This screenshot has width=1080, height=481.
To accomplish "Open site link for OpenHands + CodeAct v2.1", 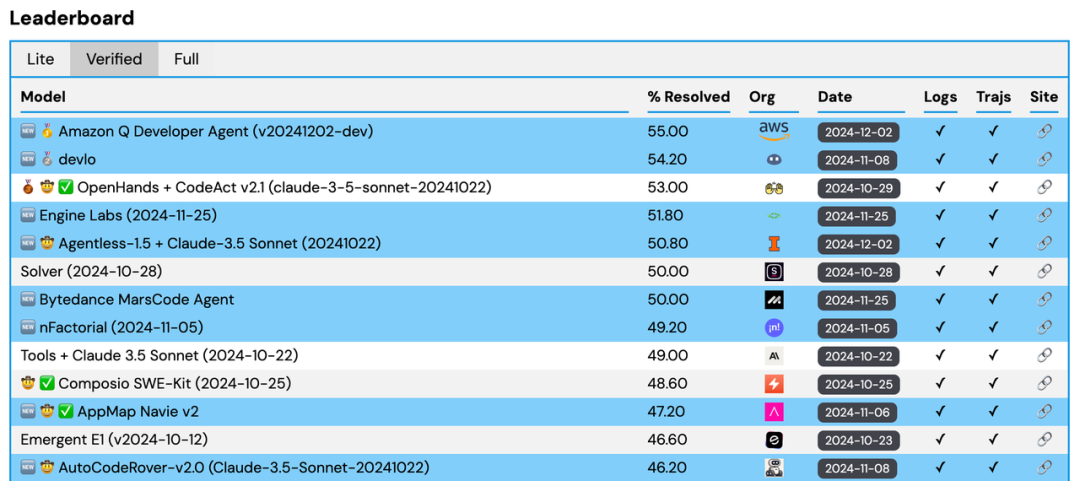I will point(1044,187).
